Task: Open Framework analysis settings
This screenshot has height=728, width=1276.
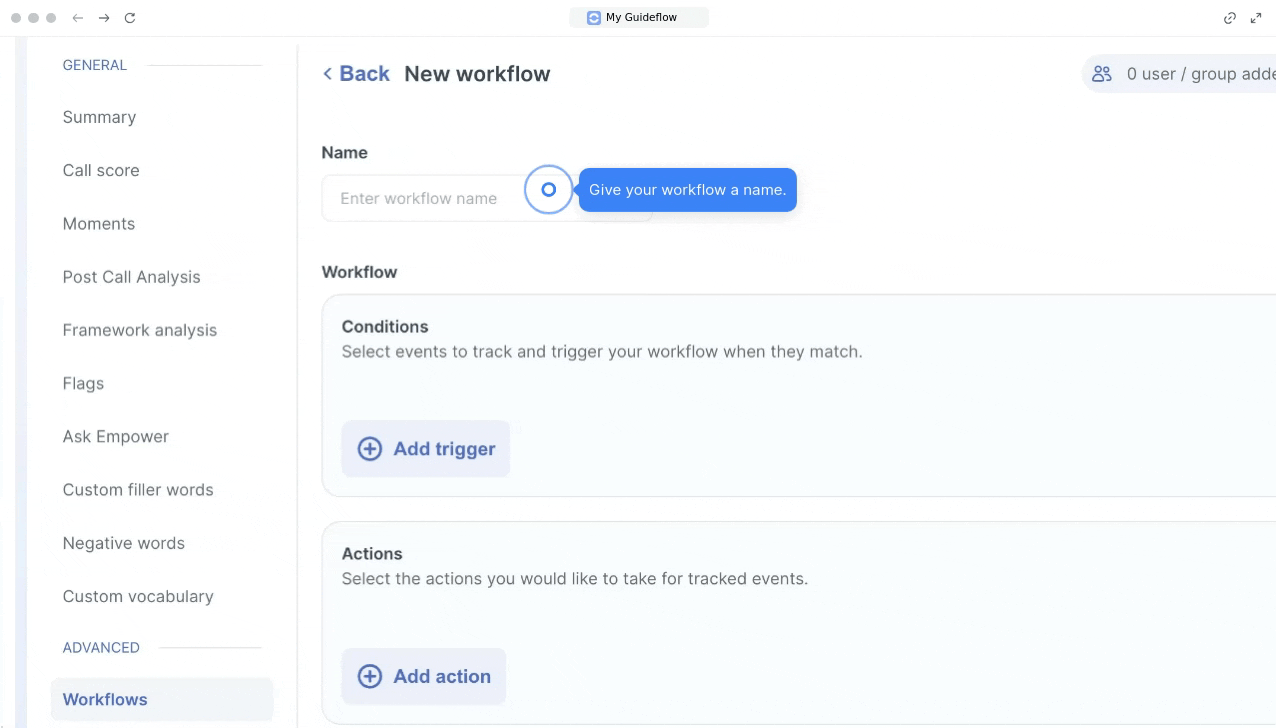Action: tap(140, 330)
